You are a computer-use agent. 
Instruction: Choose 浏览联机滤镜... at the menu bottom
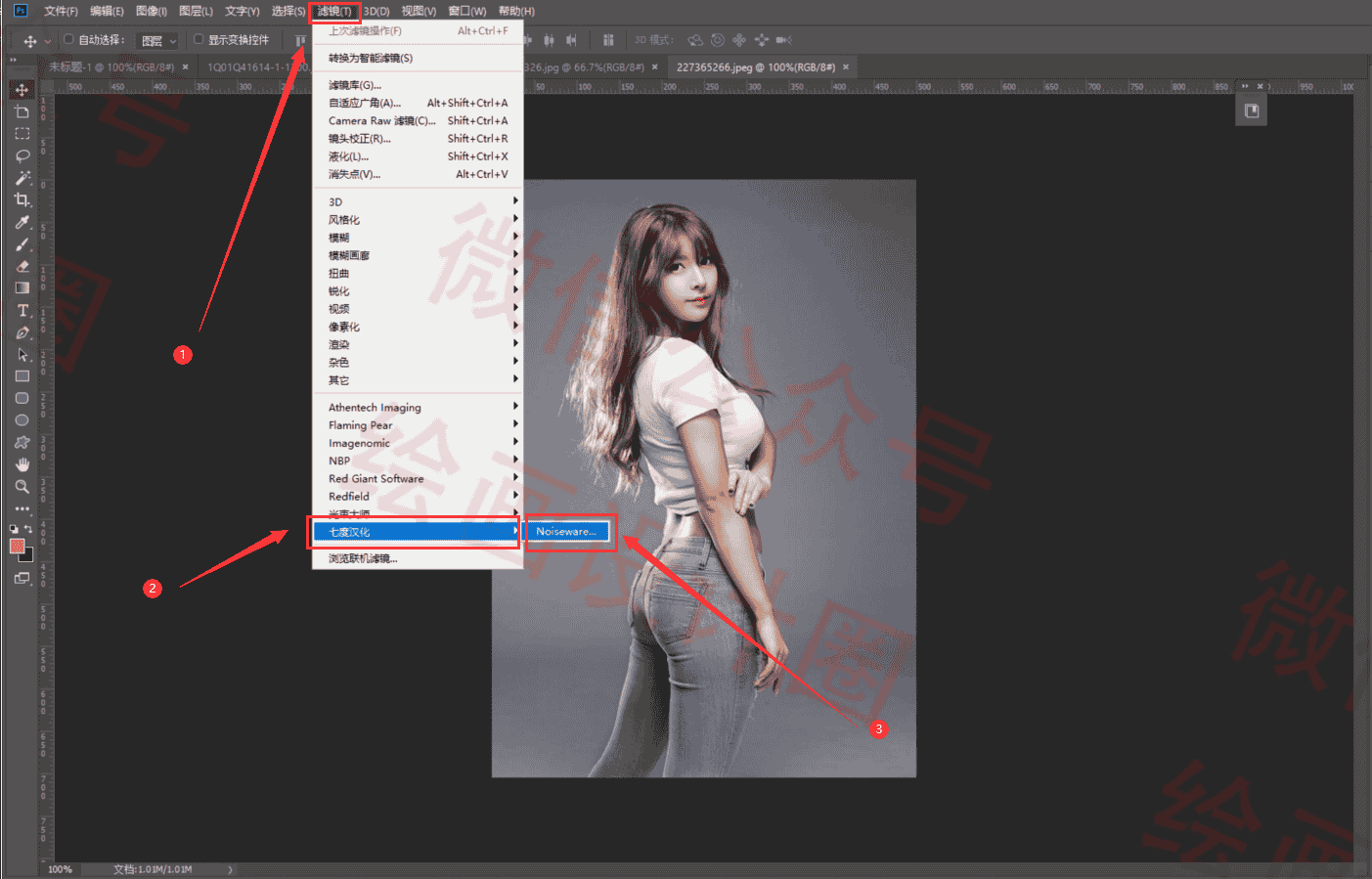pos(418,559)
